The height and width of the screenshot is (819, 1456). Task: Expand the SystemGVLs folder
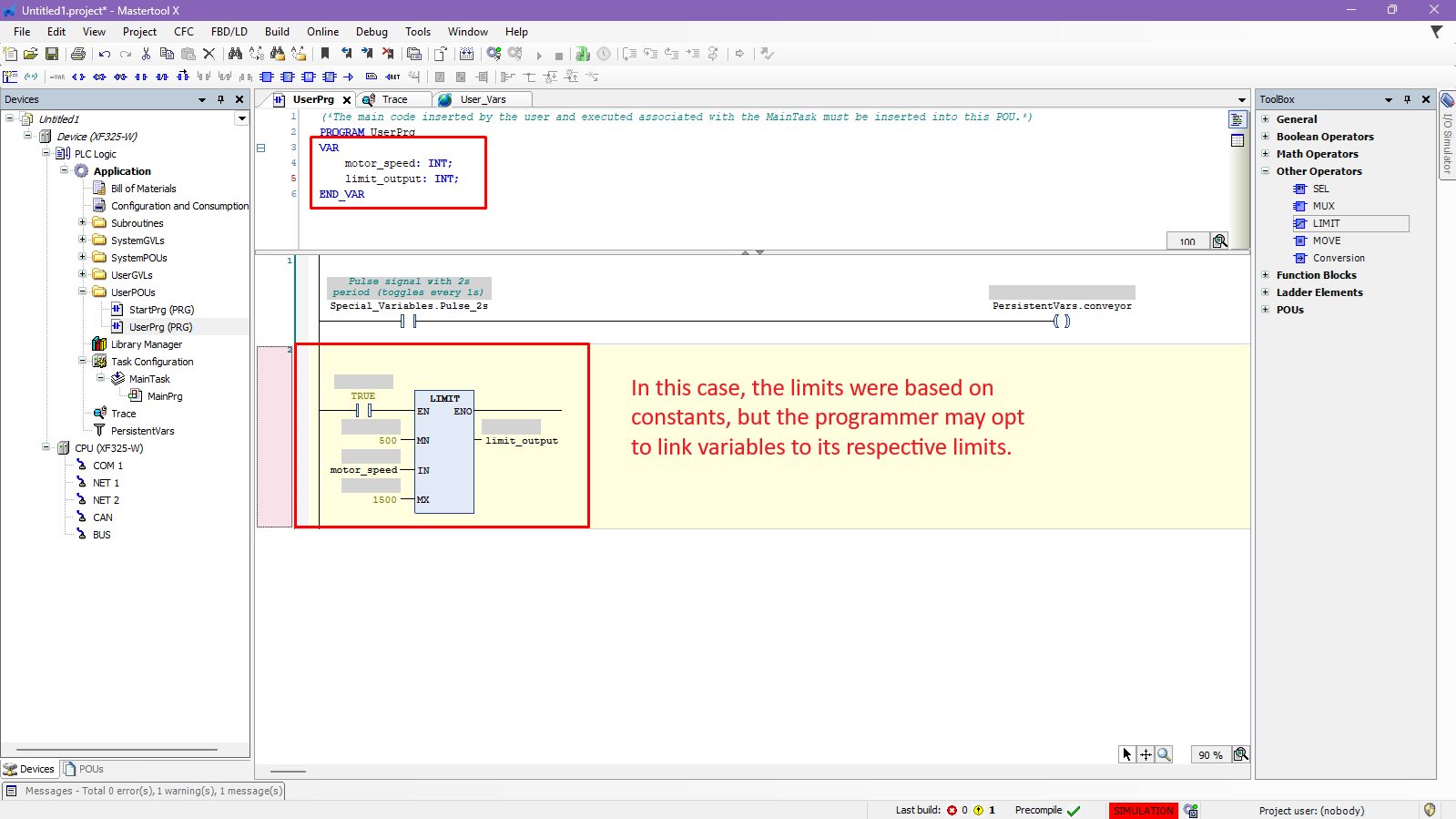[82, 241]
